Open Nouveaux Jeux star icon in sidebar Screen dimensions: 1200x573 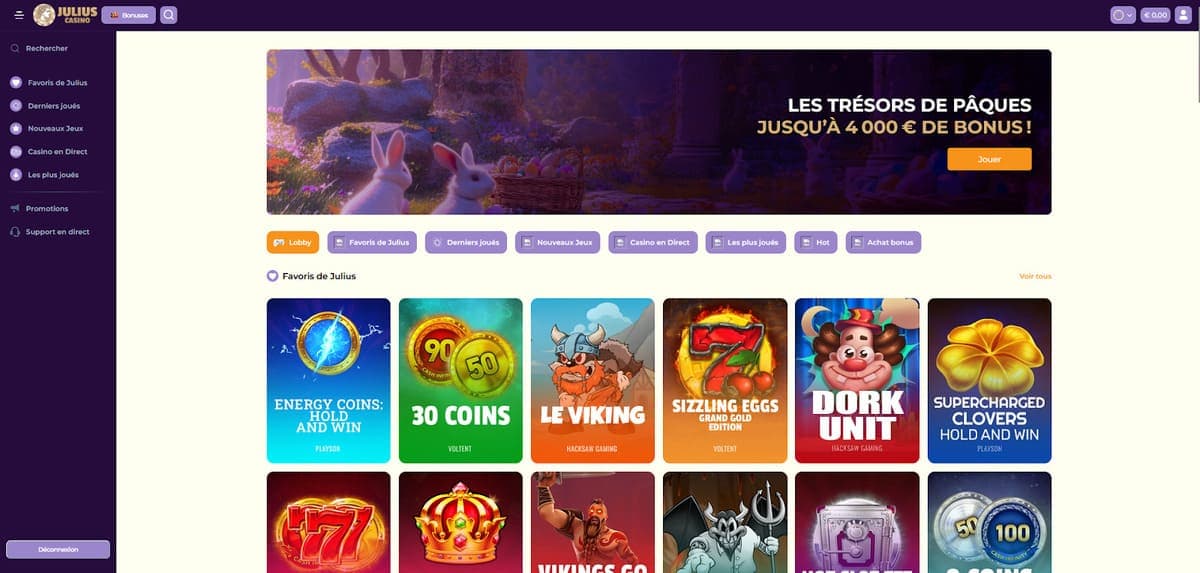(x=16, y=128)
